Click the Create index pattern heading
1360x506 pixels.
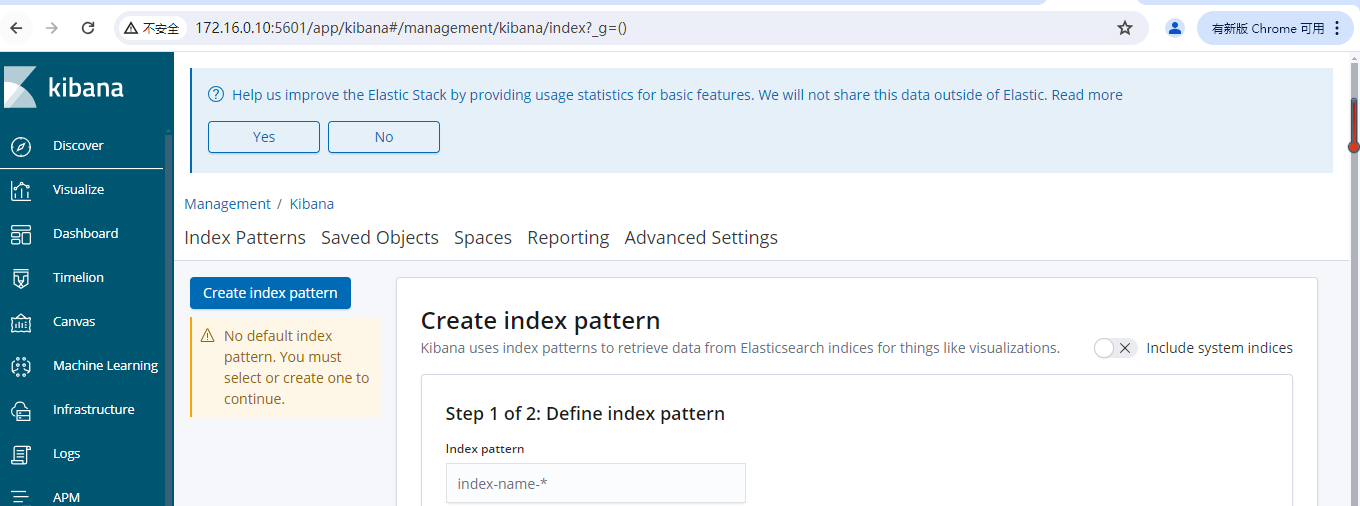(540, 320)
